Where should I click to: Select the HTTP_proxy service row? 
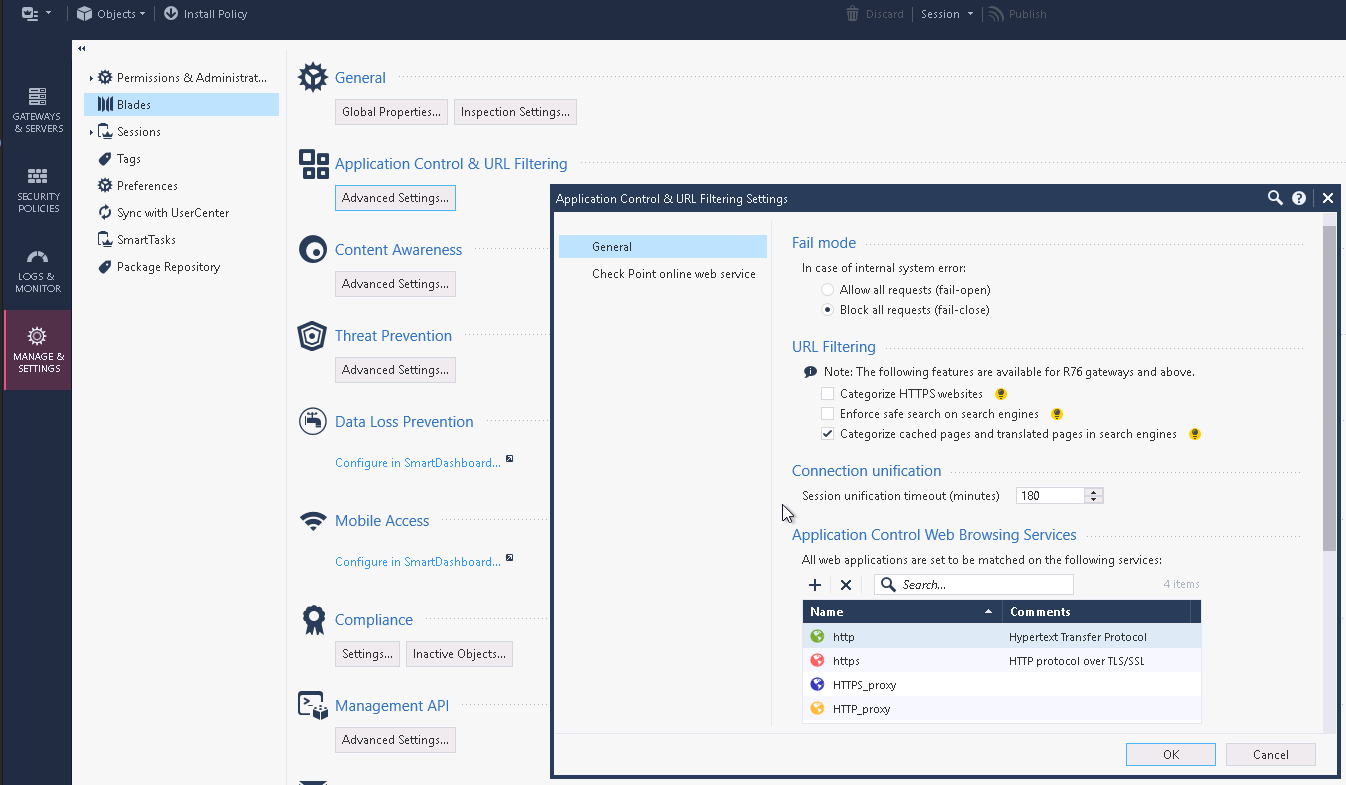pyautogui.click(x=1002, y=709)
